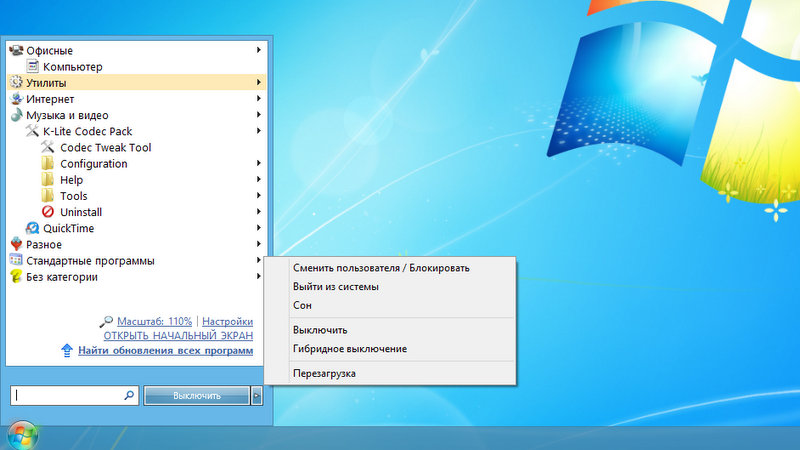800x450 pixels.
Task: Select the Без категории label
Action: point(62,277)
